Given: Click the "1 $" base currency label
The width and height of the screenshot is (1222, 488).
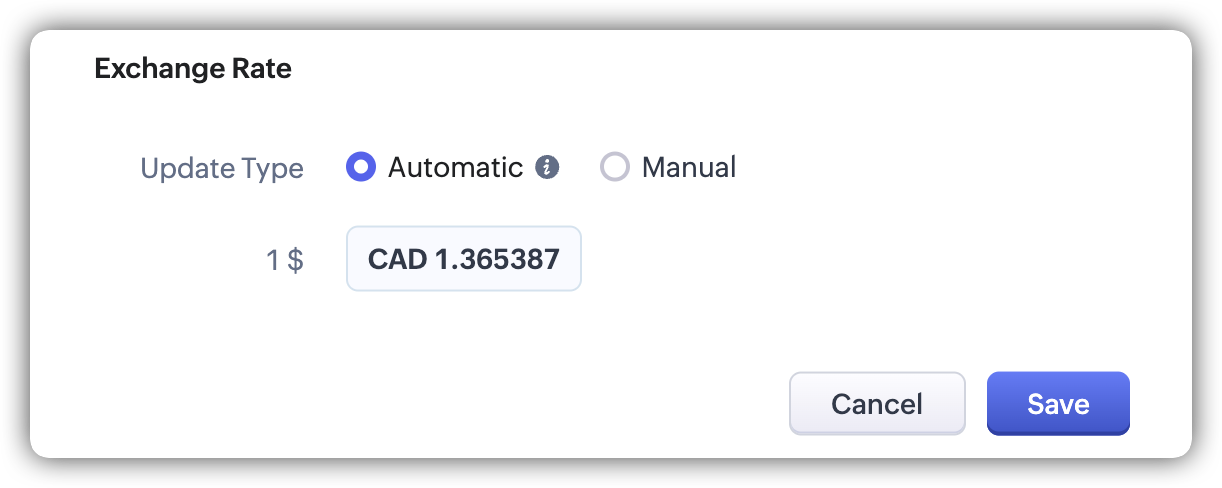Looking at the screenshot, I should (284, 260).
